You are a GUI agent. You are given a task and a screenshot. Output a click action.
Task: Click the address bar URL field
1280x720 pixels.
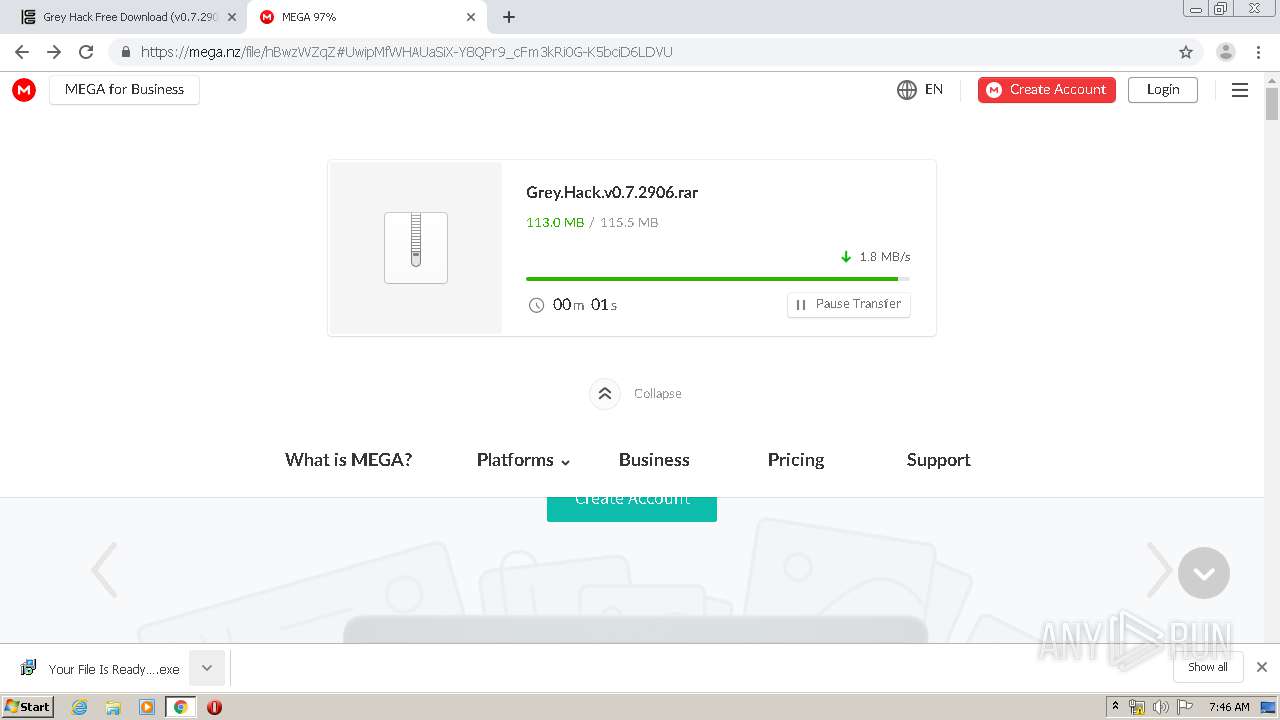(x=640, y=52)
